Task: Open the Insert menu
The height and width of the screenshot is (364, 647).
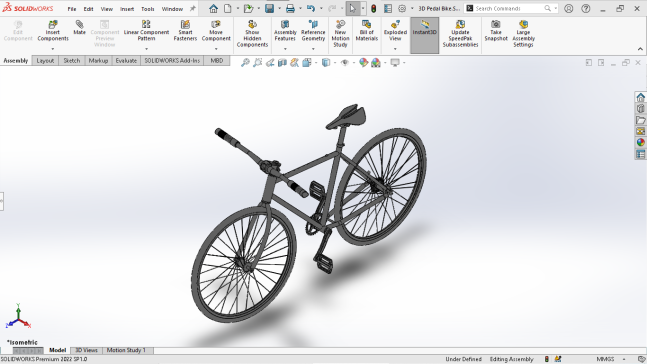Action: pyautogui.click(x=127, y=9)
